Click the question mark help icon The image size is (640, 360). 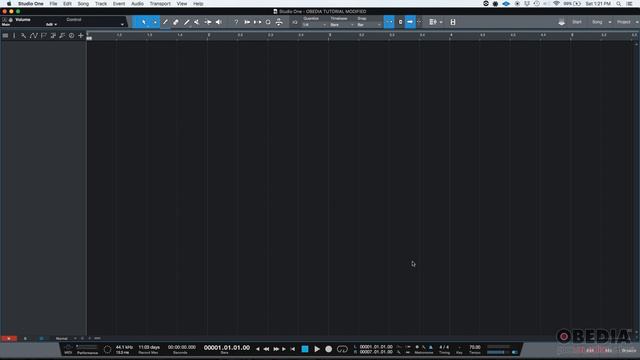236,22
